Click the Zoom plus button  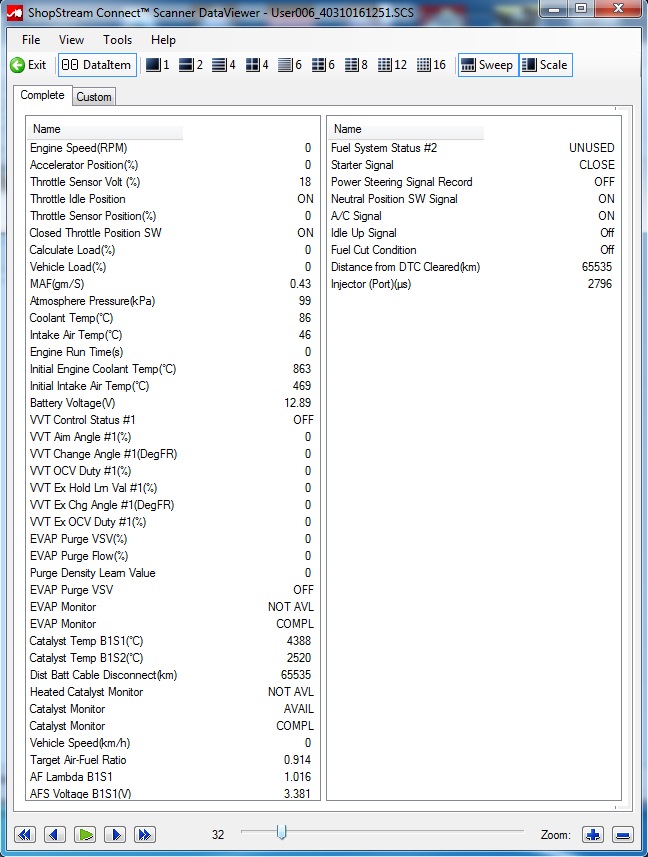tap(593, 835)
